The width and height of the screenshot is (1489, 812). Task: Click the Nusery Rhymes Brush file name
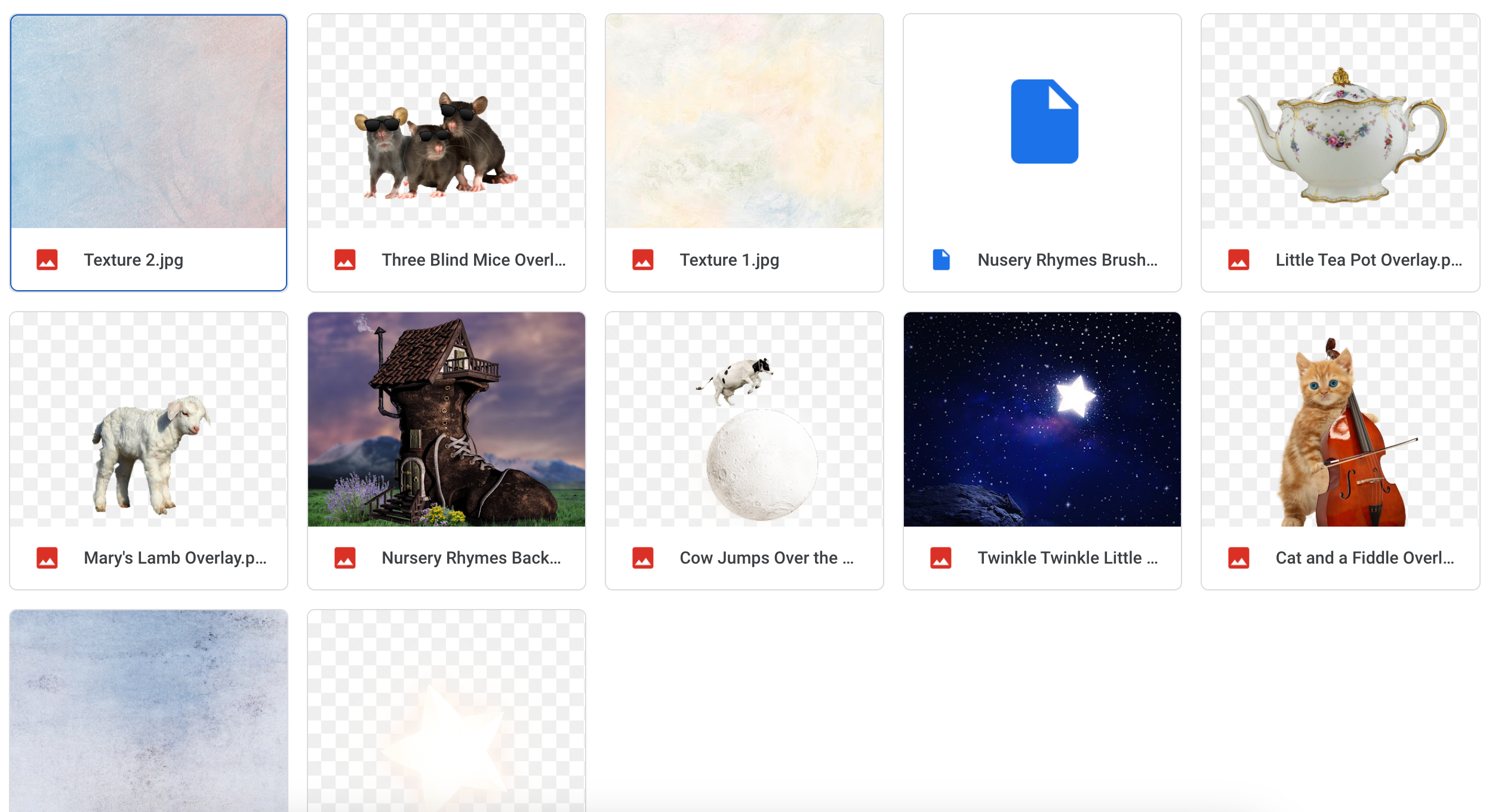coord(1067,260)
